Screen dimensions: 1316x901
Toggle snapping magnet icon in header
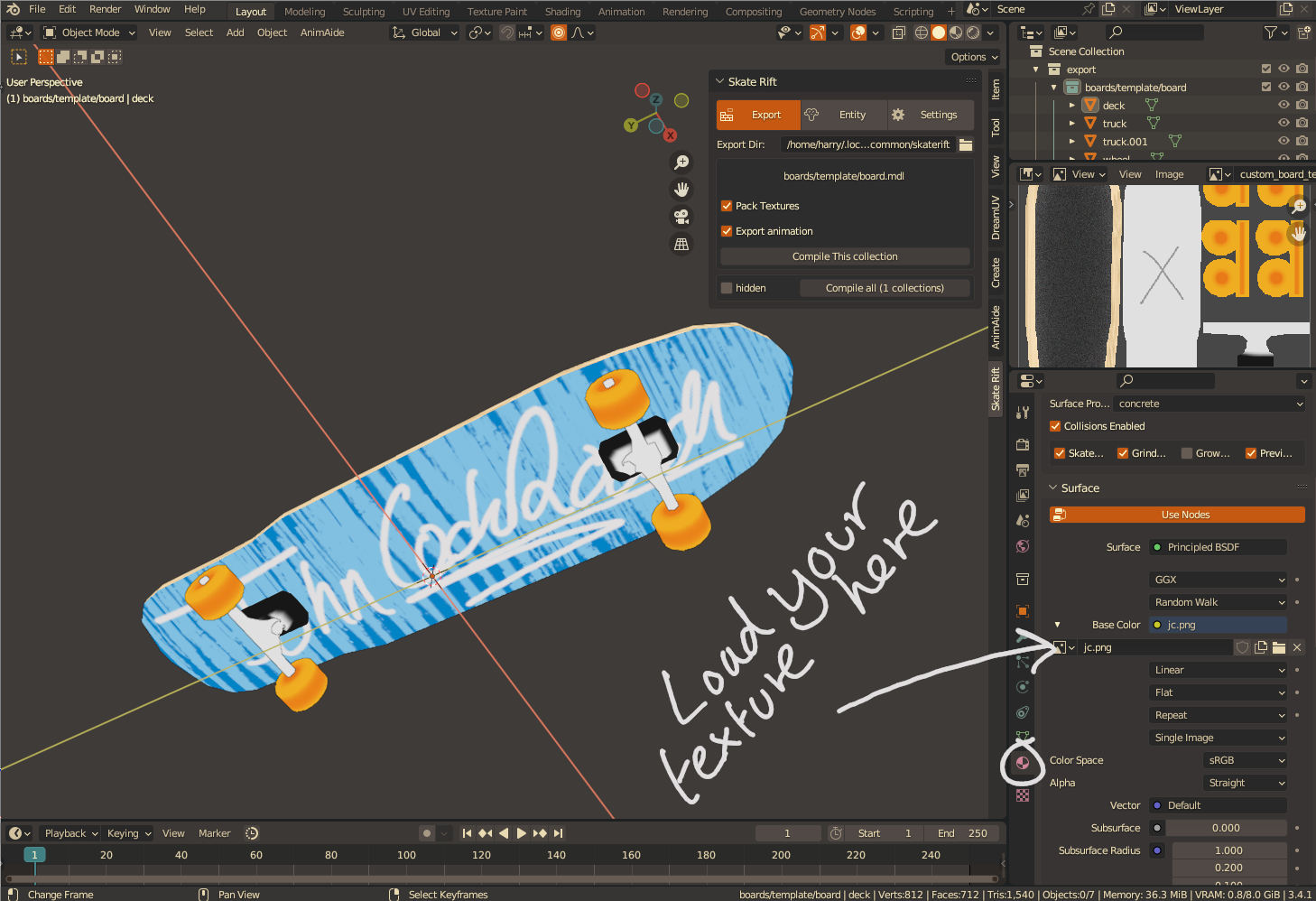click(x=508, y=33)
